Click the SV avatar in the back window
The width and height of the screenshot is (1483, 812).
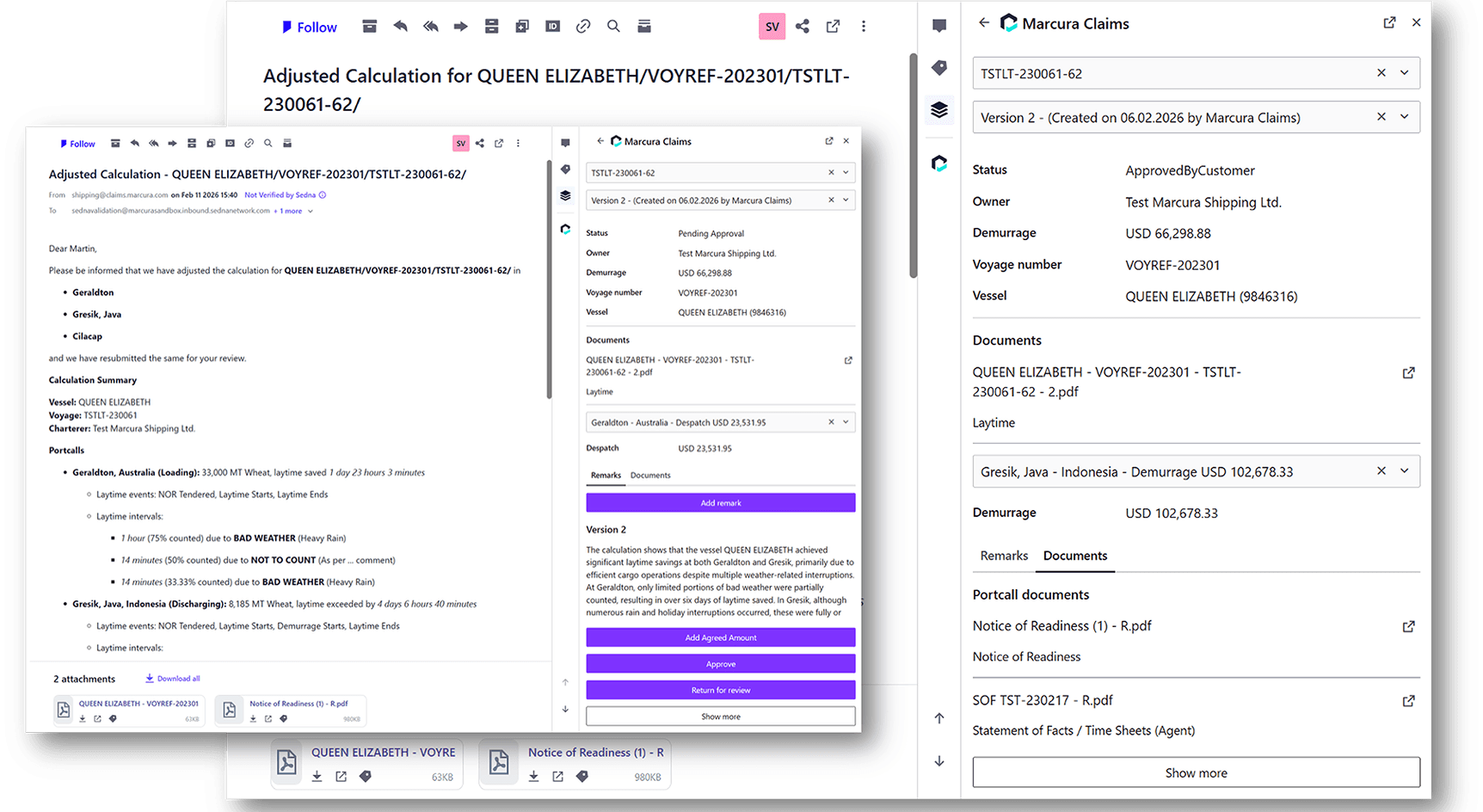pyautogui.click(x=772, y=27)
